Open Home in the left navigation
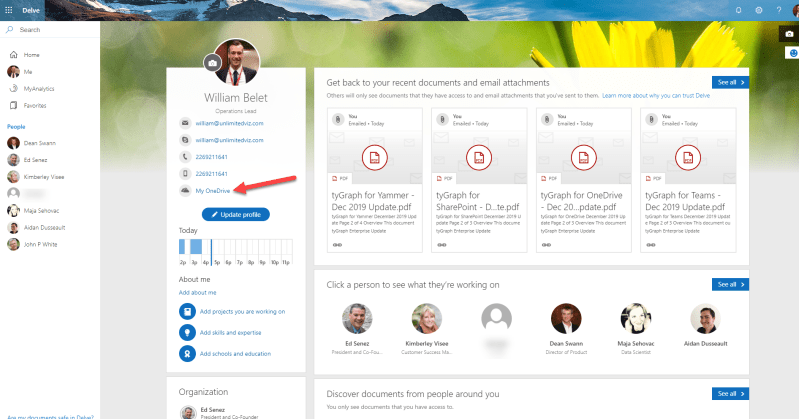This screenshot has width=799, height=419. tap(31, 54)
